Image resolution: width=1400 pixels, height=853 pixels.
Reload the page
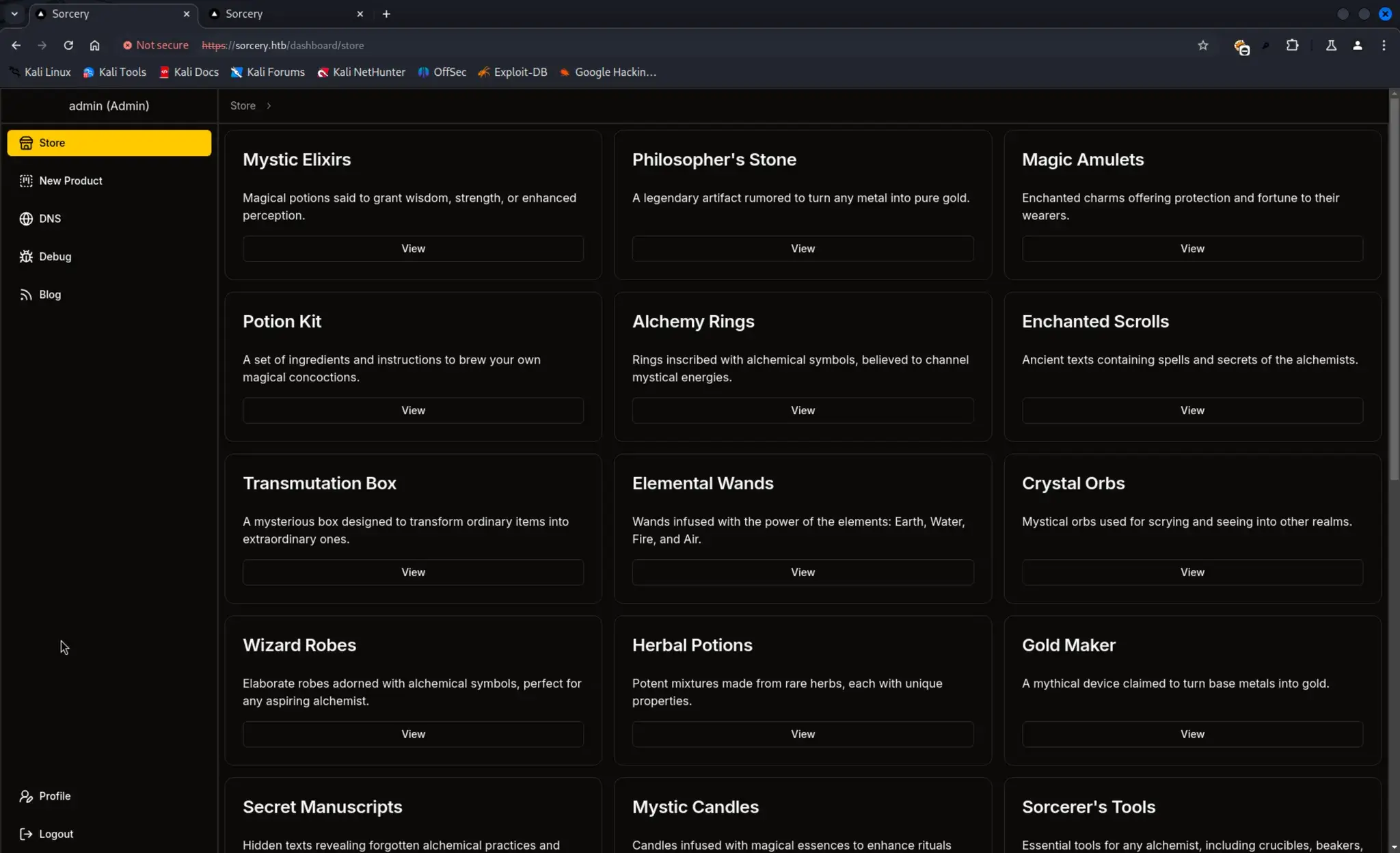pos(68,45)
